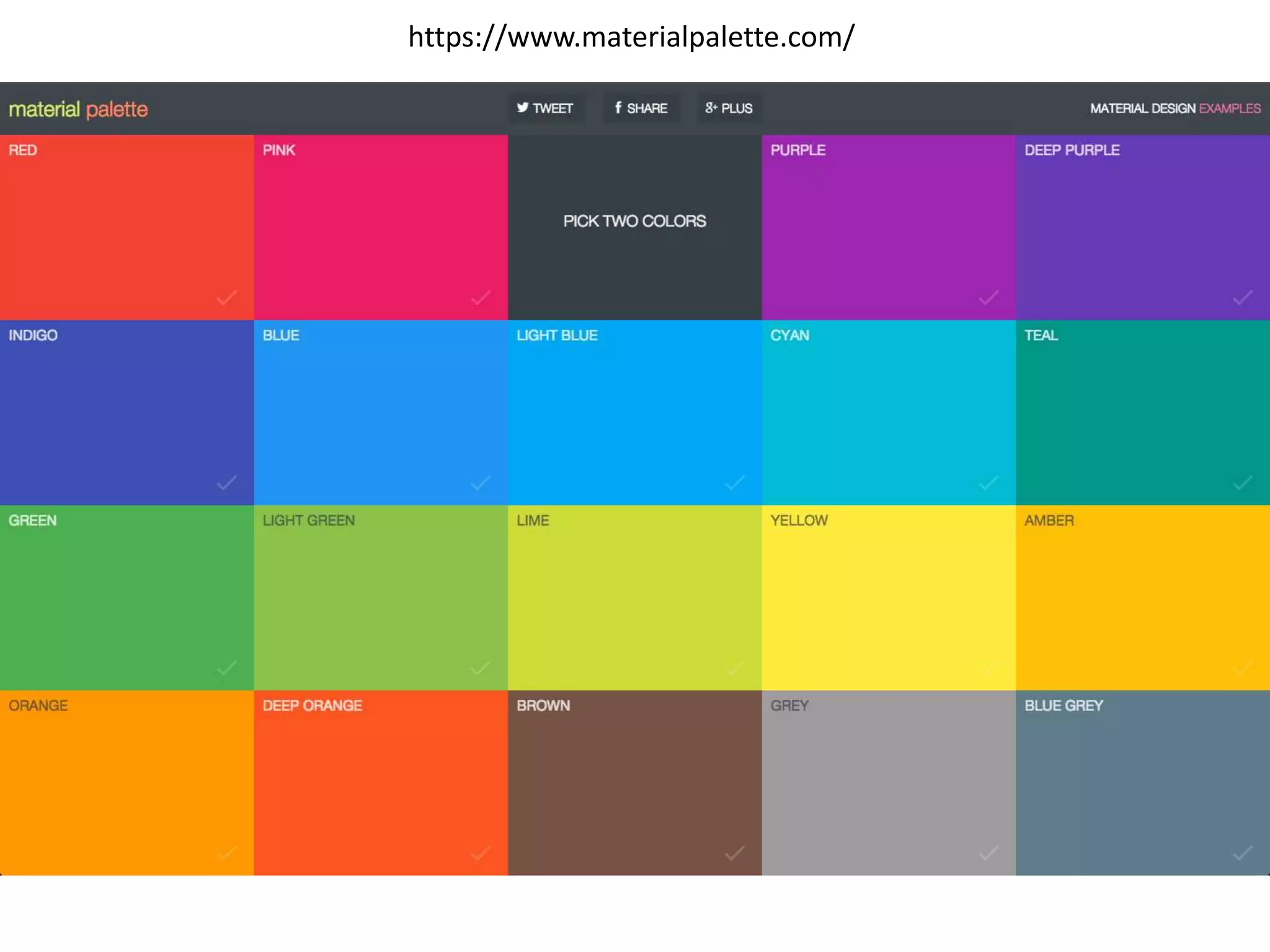Select the GREEN color swatch
1270x952 pixels.
(x=127, y=598)
